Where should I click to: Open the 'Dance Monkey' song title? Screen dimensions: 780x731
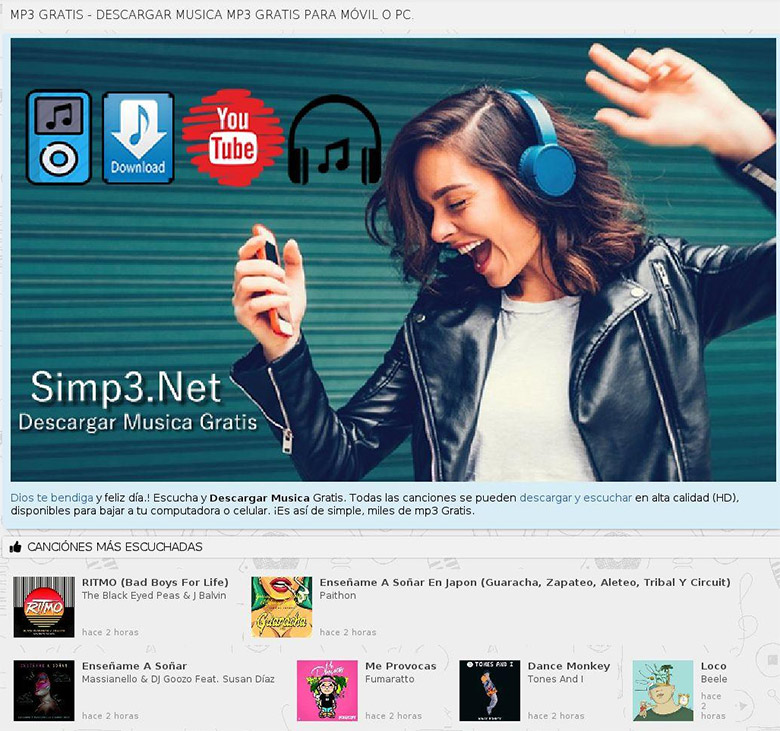point(569,666)
